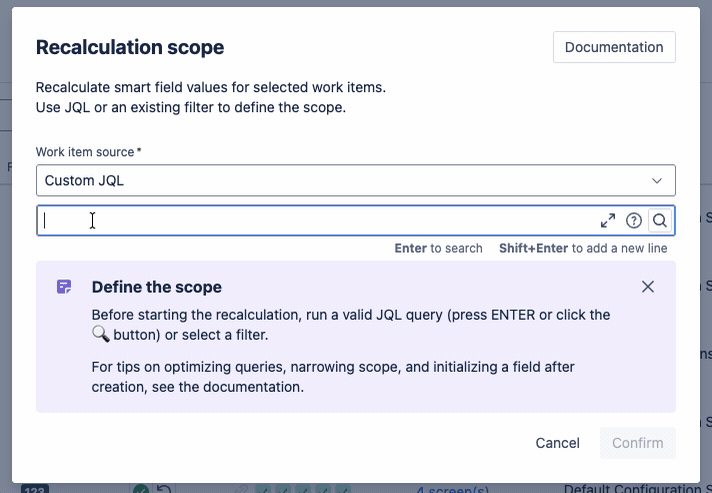Select the 123 field type badge
This screenshot has height=493, width=712.
click(35, 490)
